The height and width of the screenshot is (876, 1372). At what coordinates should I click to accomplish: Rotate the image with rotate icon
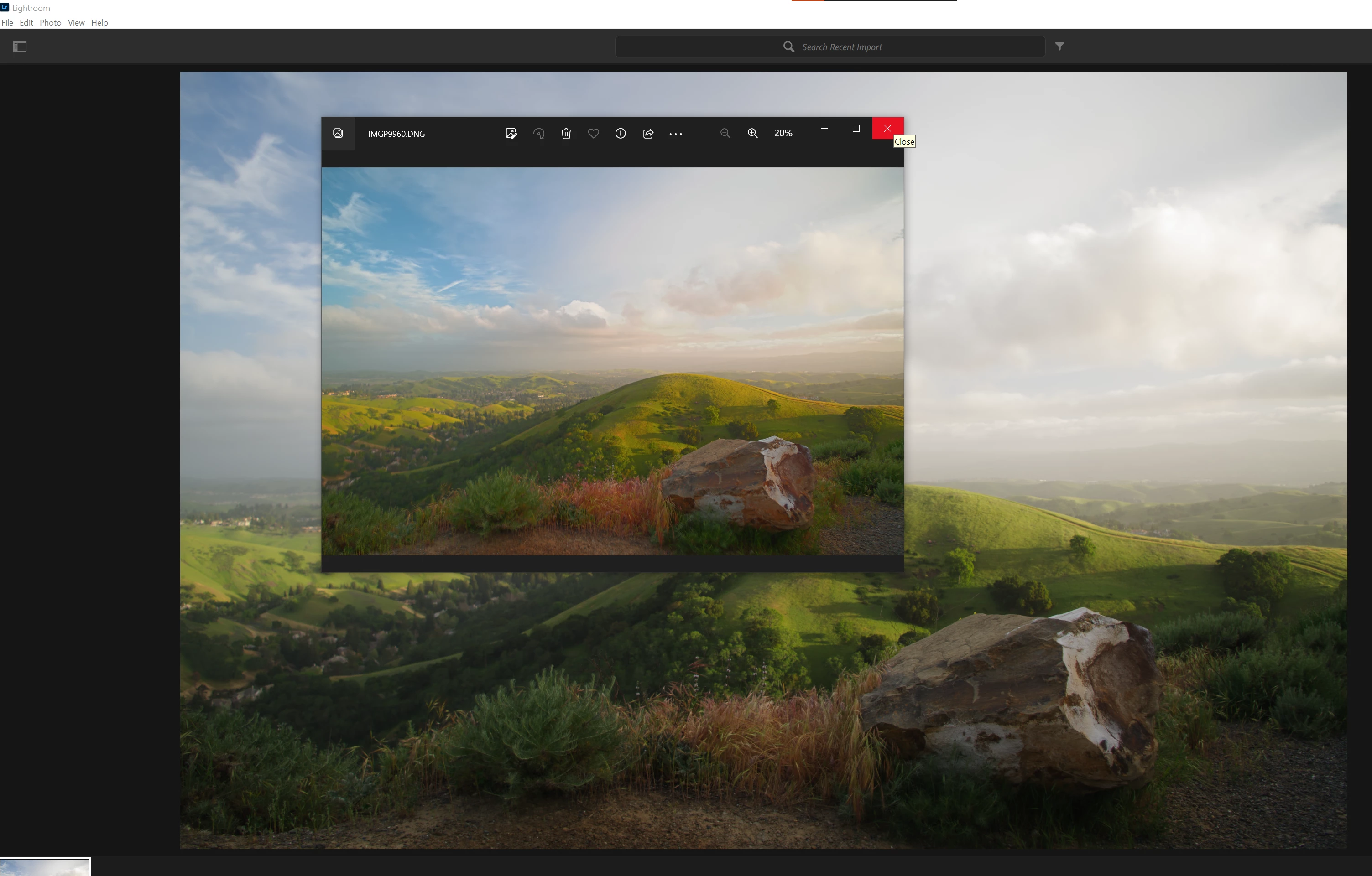tap(538, 133)
